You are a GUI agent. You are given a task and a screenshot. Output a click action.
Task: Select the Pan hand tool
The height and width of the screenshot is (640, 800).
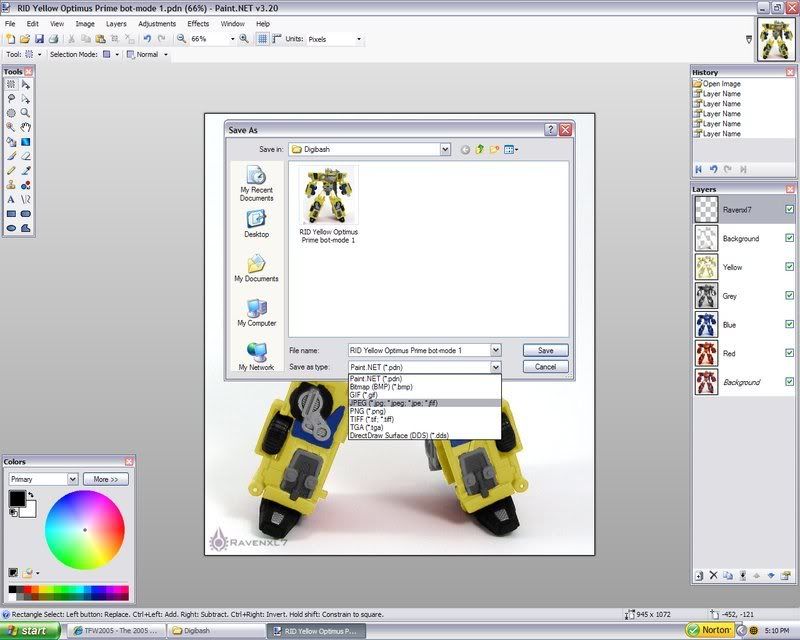point(26,127)
